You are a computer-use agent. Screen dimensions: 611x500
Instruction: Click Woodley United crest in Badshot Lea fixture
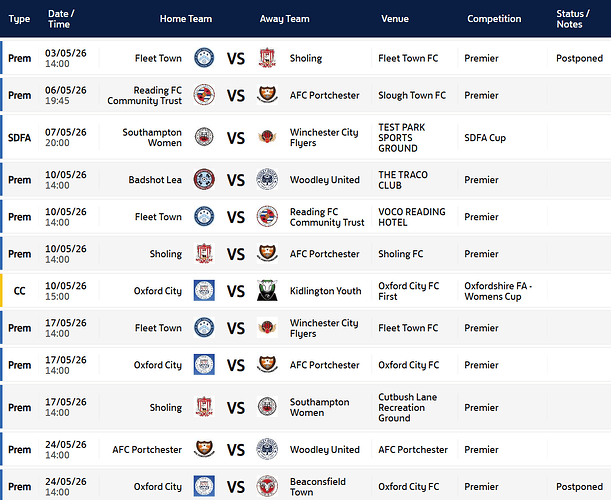tap(267, 180)
